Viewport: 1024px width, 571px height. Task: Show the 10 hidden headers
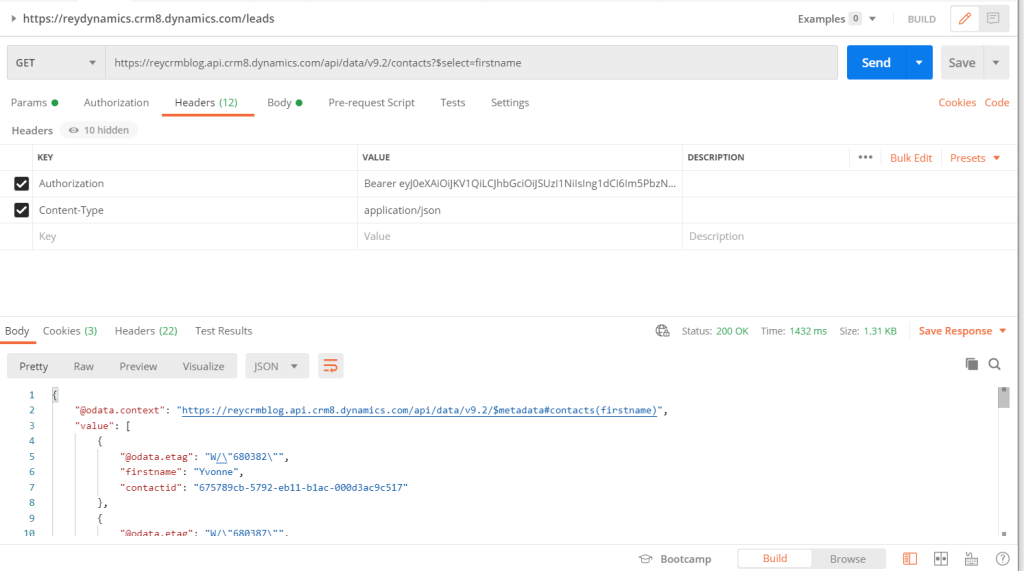[98, 130]
